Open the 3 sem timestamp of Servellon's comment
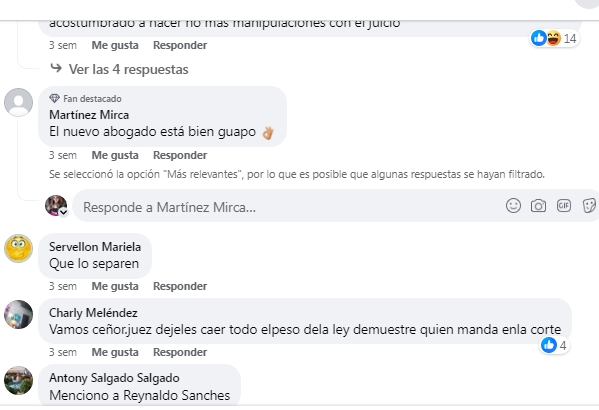This screenshot has width=599, height=410. click(63, 286)
